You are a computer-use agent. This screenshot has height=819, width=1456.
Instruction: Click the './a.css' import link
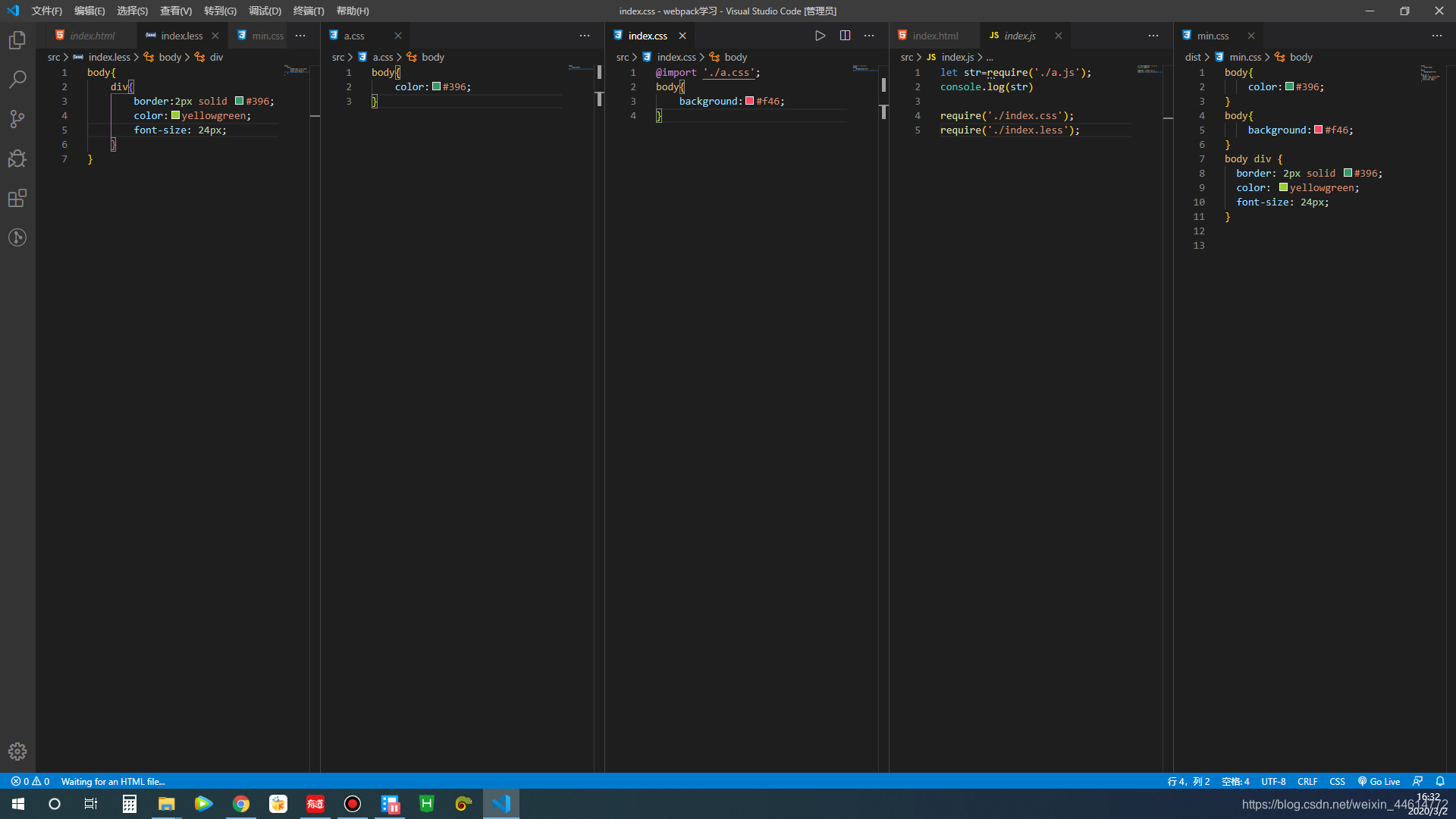729,72
